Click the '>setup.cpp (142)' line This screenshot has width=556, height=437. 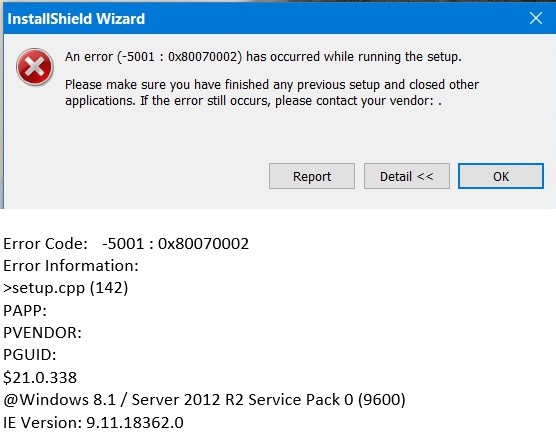[66, 288]
